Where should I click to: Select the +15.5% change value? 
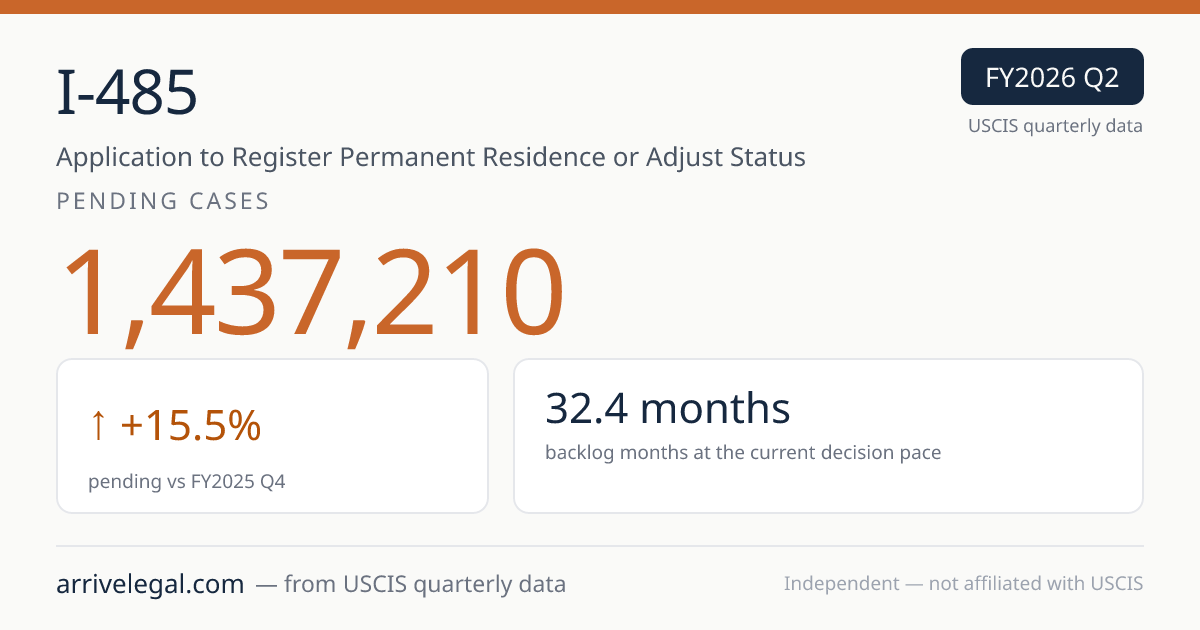pos(190,426)
